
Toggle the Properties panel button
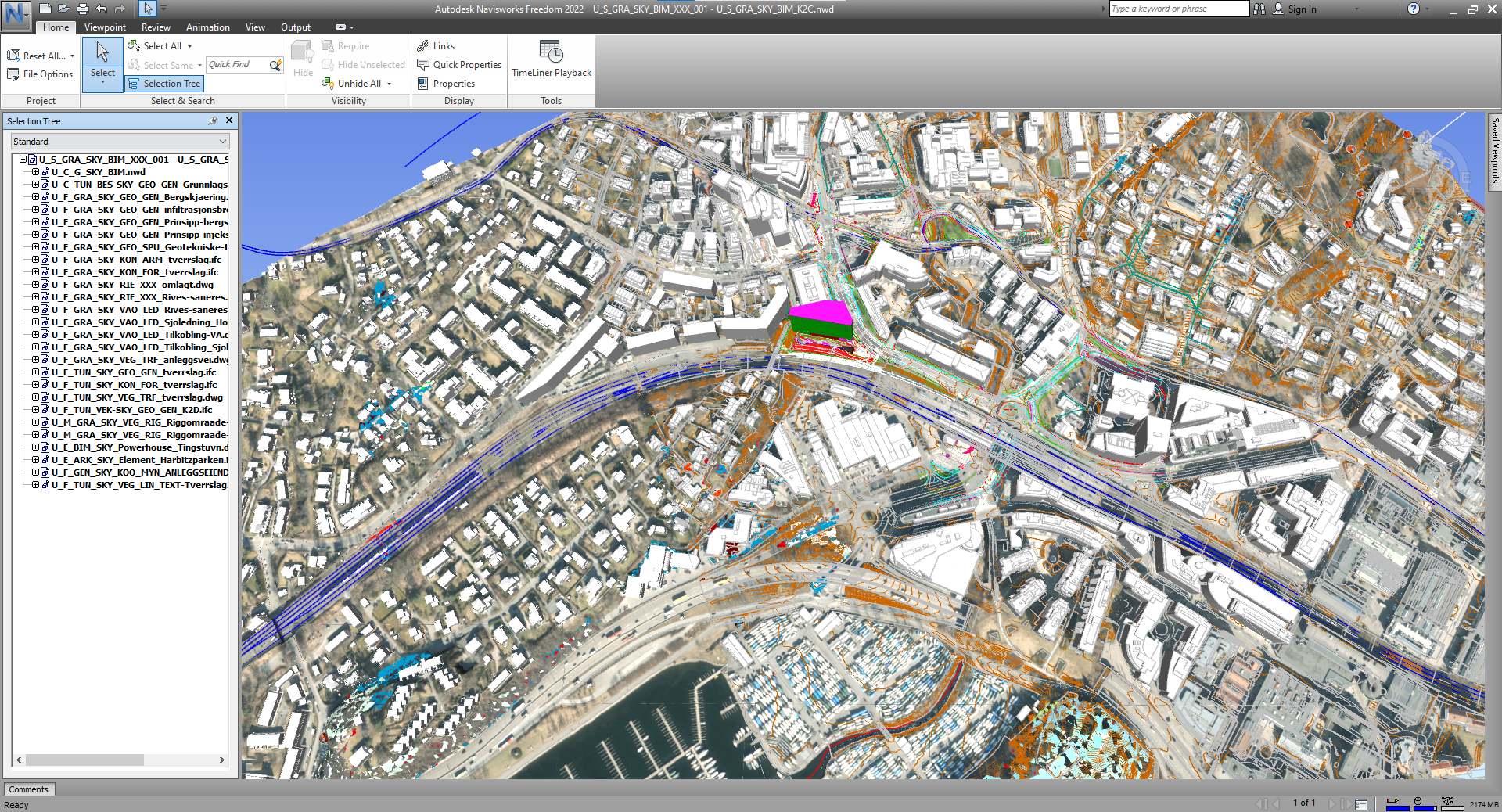point(447,84)
